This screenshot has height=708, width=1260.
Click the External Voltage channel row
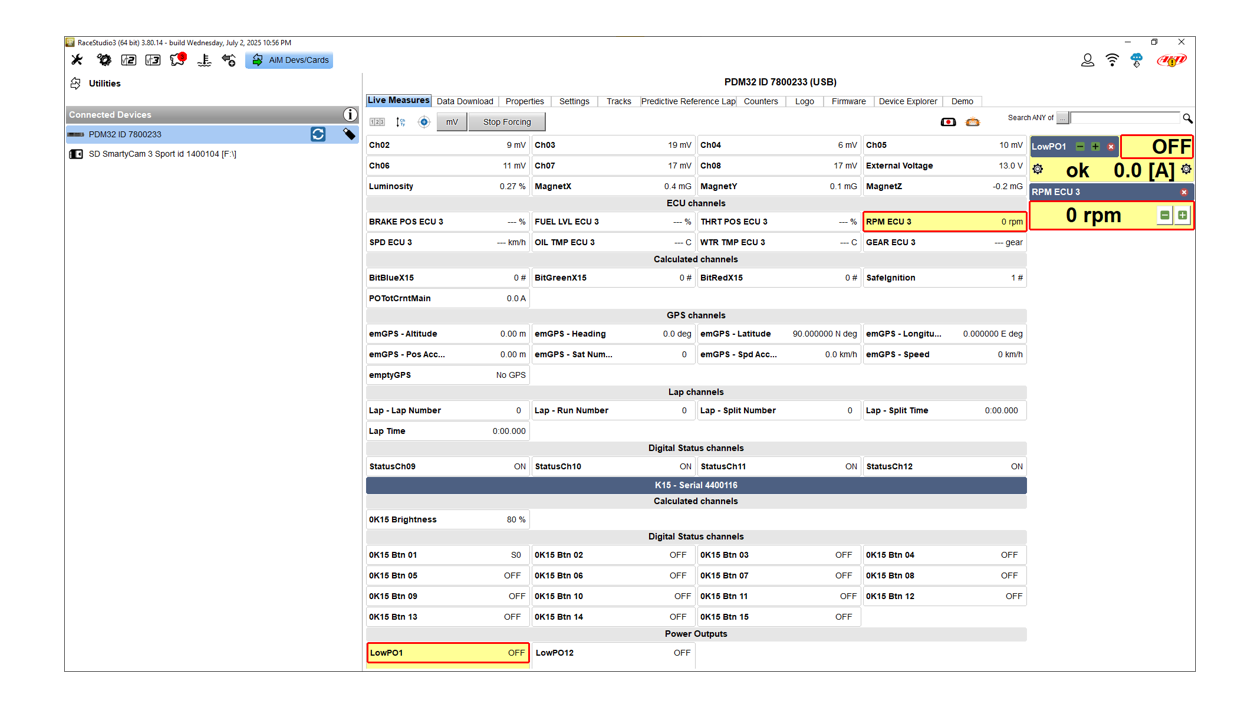(x=944, y=166)
